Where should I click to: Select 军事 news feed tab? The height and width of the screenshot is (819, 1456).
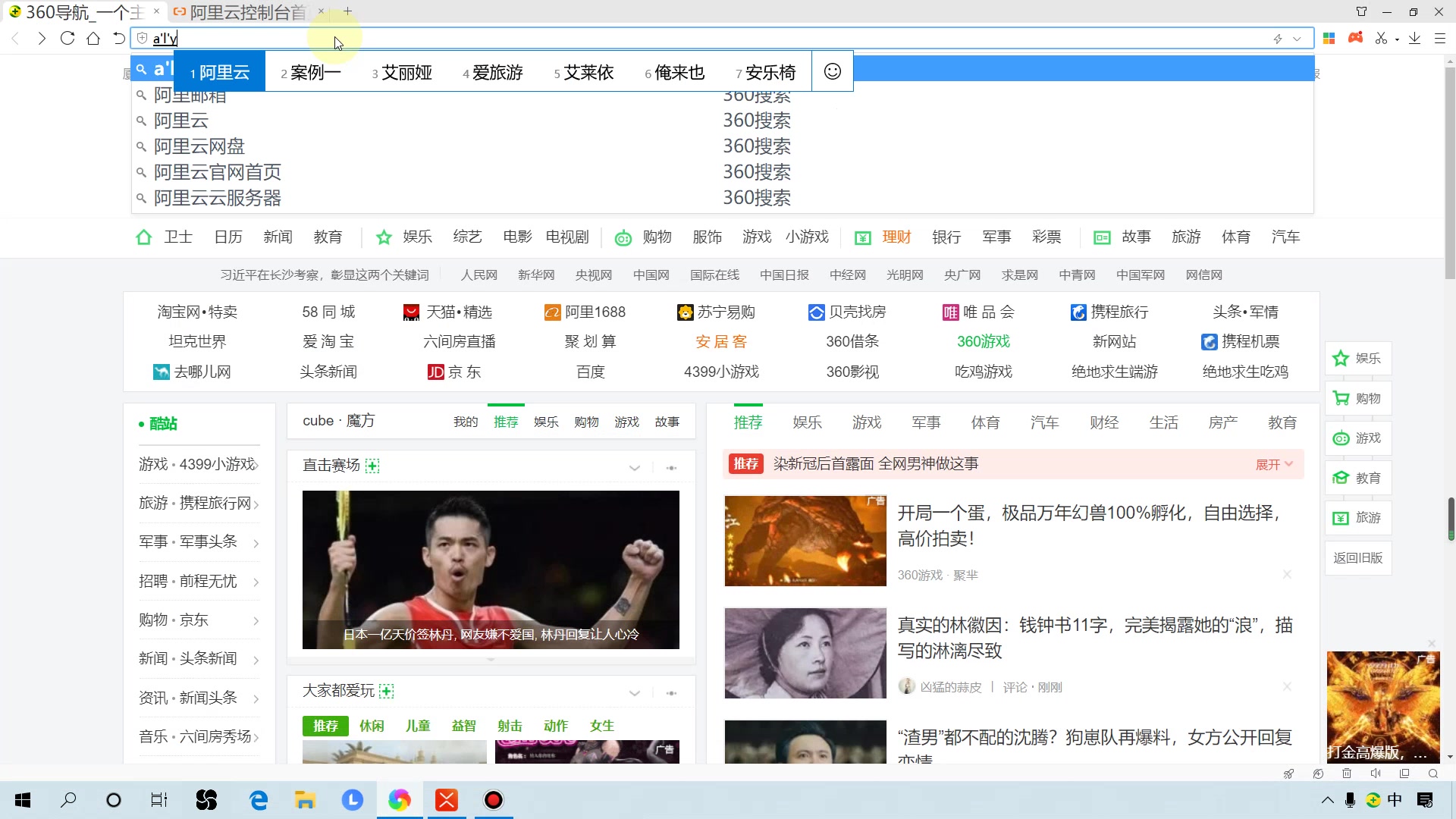click(x=926, y=422)
